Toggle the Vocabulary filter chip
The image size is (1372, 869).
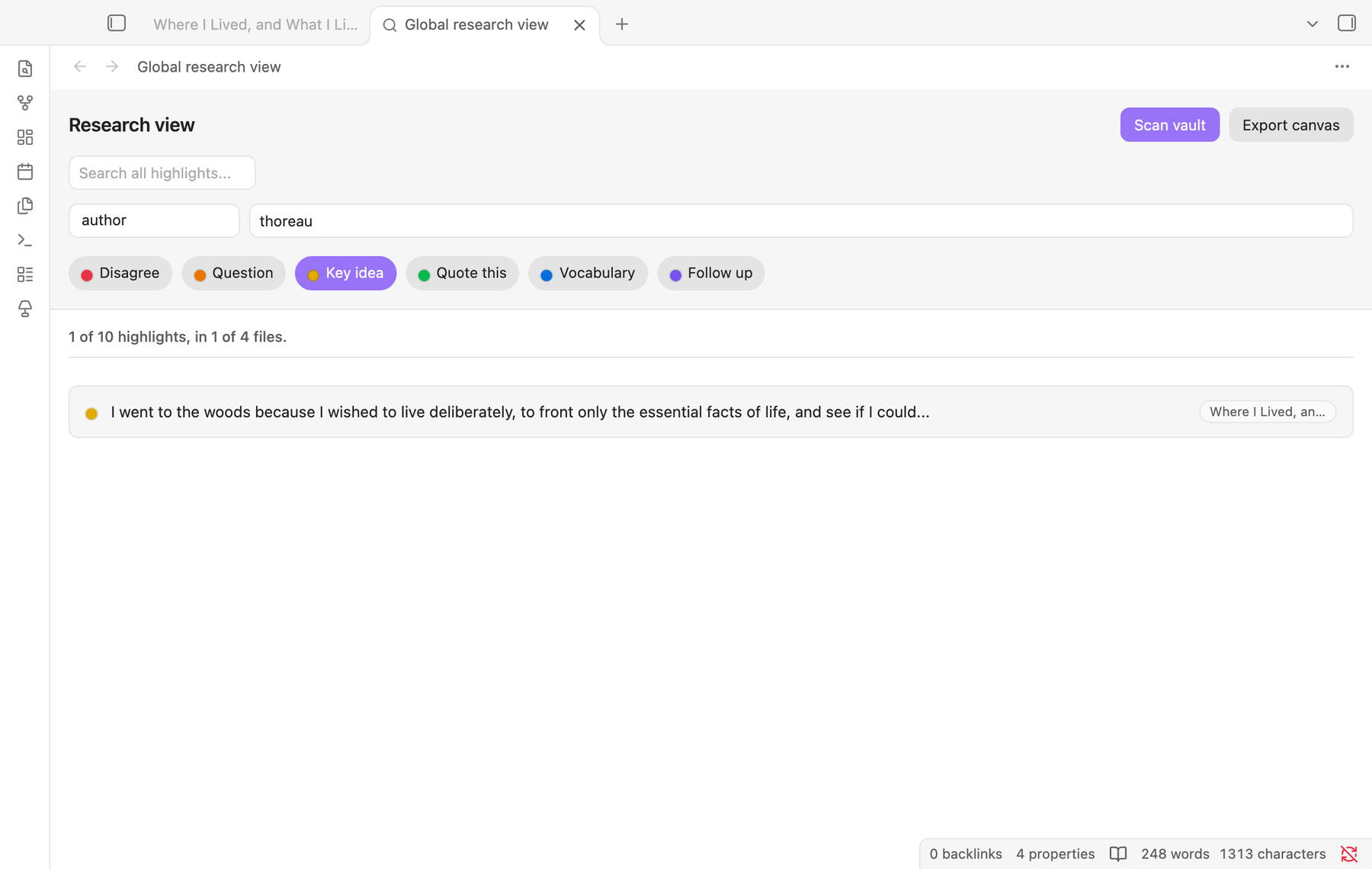click(x=588, y=273)
